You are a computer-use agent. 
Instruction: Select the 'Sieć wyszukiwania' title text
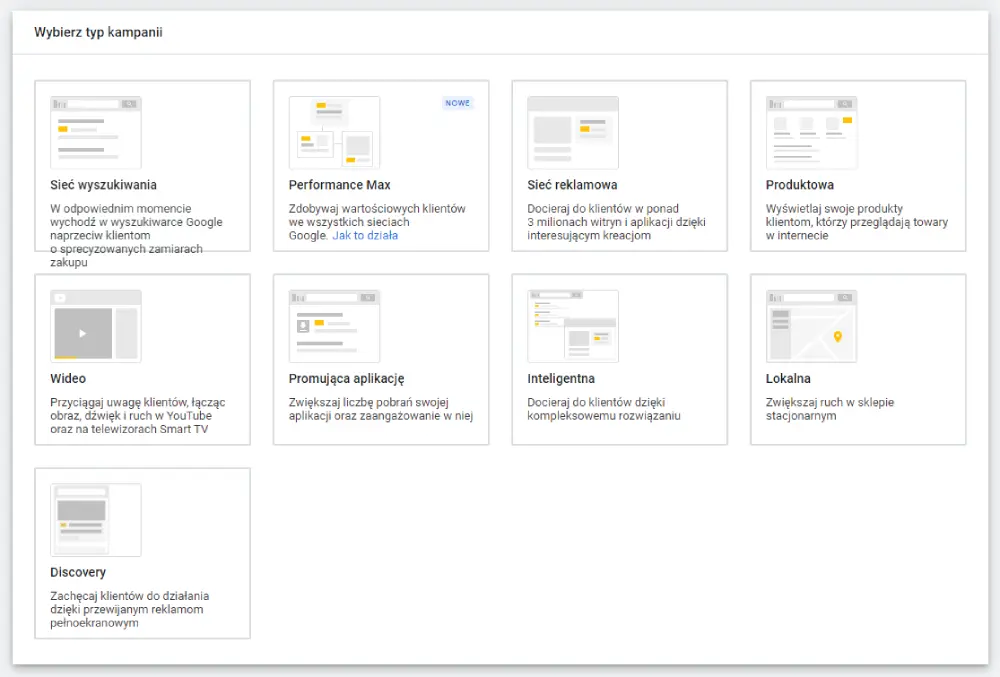tap(103, 185)
